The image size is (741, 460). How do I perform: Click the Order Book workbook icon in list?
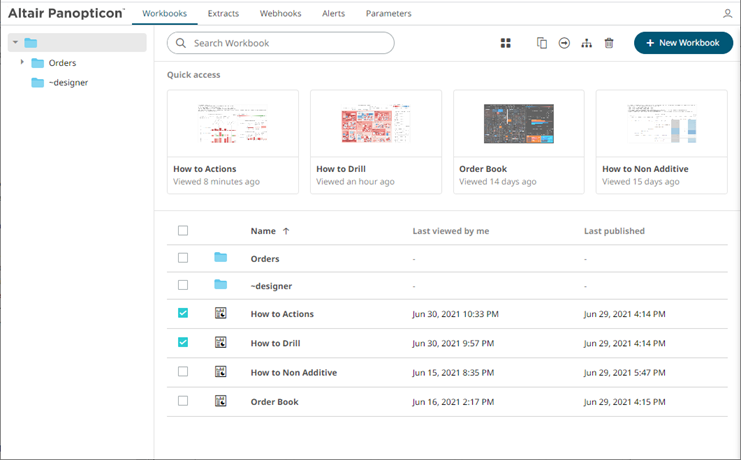(x=221, y=401)
